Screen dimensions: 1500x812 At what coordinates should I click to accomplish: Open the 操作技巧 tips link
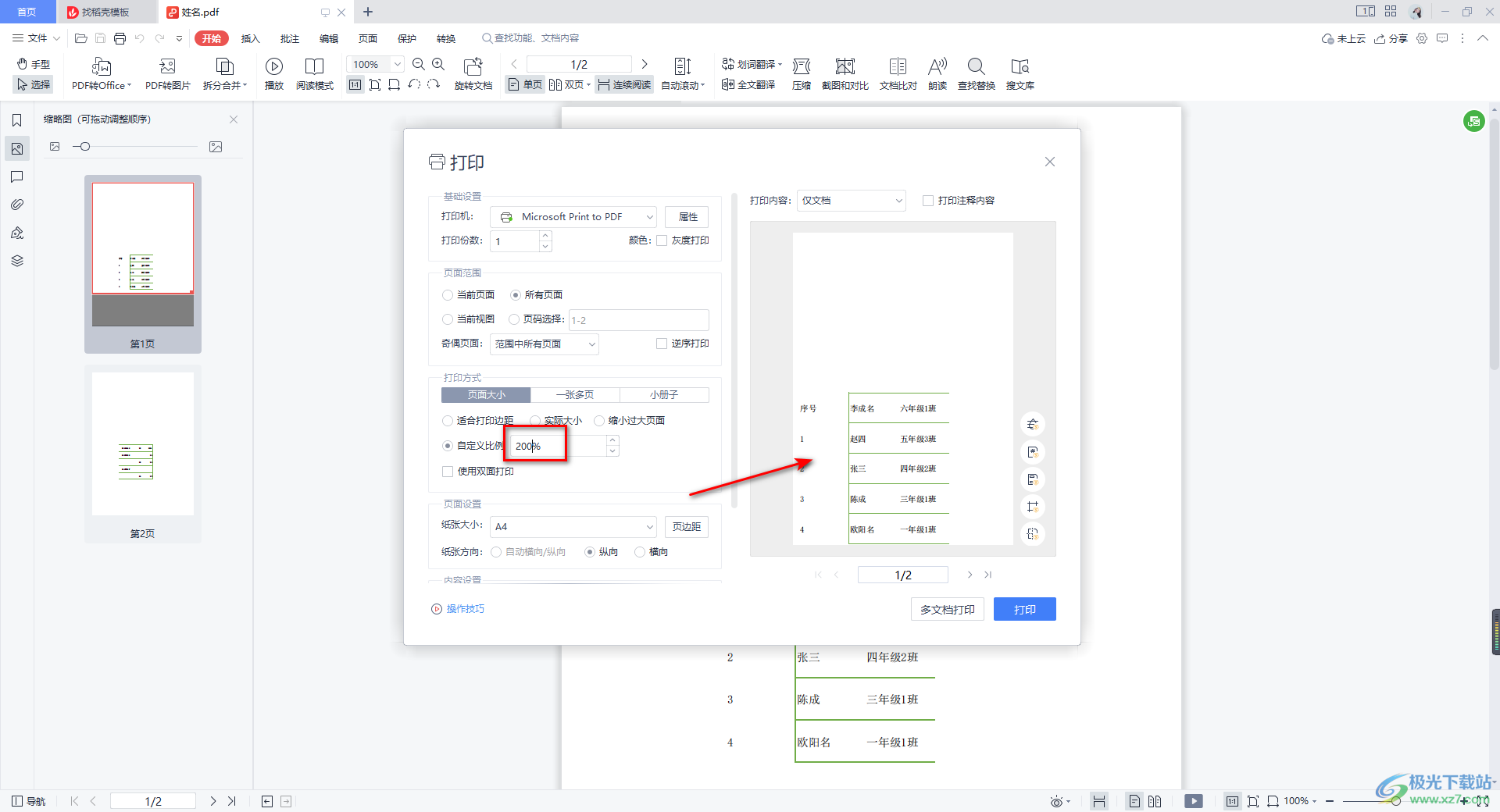[x=458, y=609]
